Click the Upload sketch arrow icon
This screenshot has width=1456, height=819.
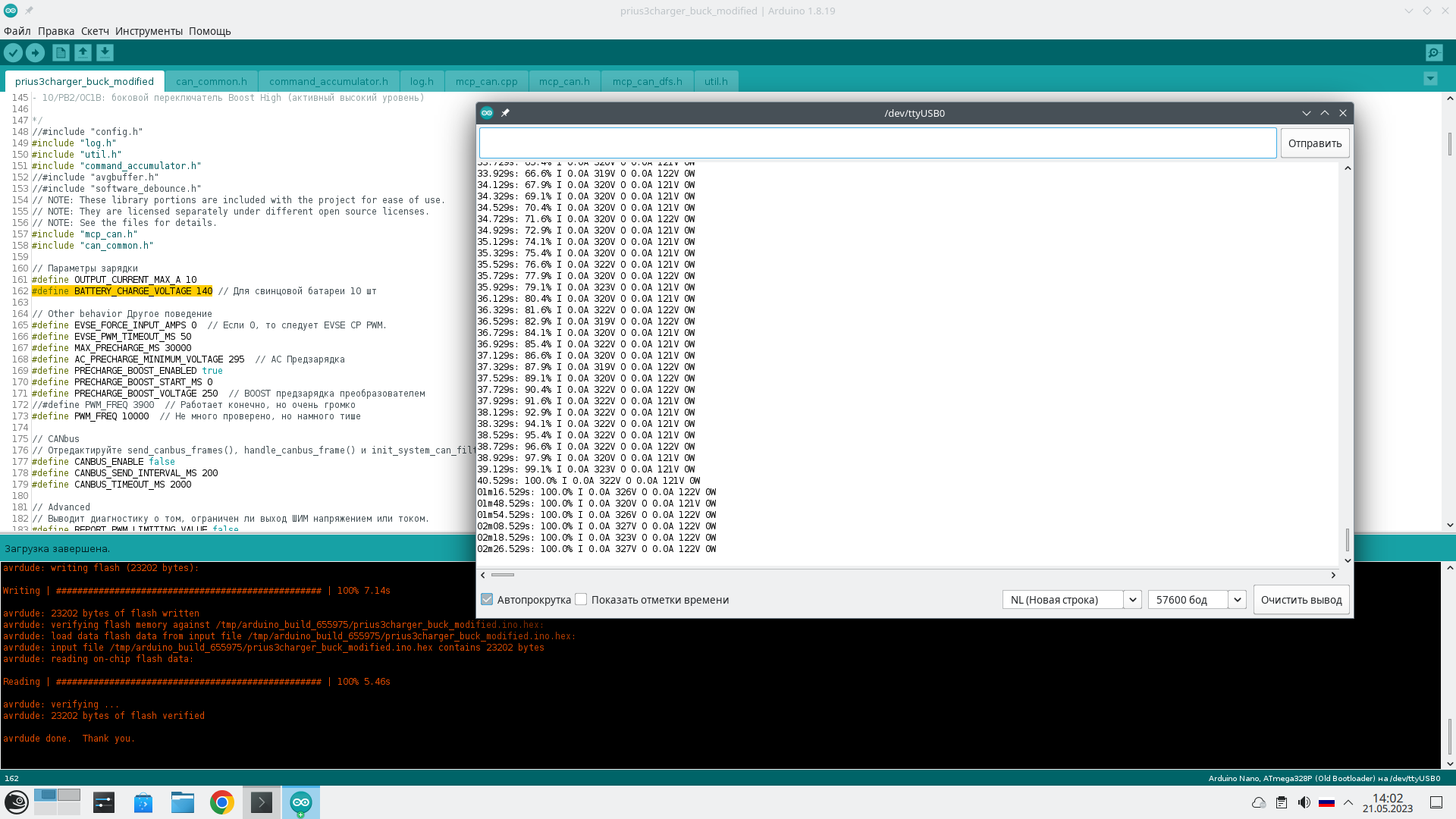pyautogui.click(x=35, y=52)
